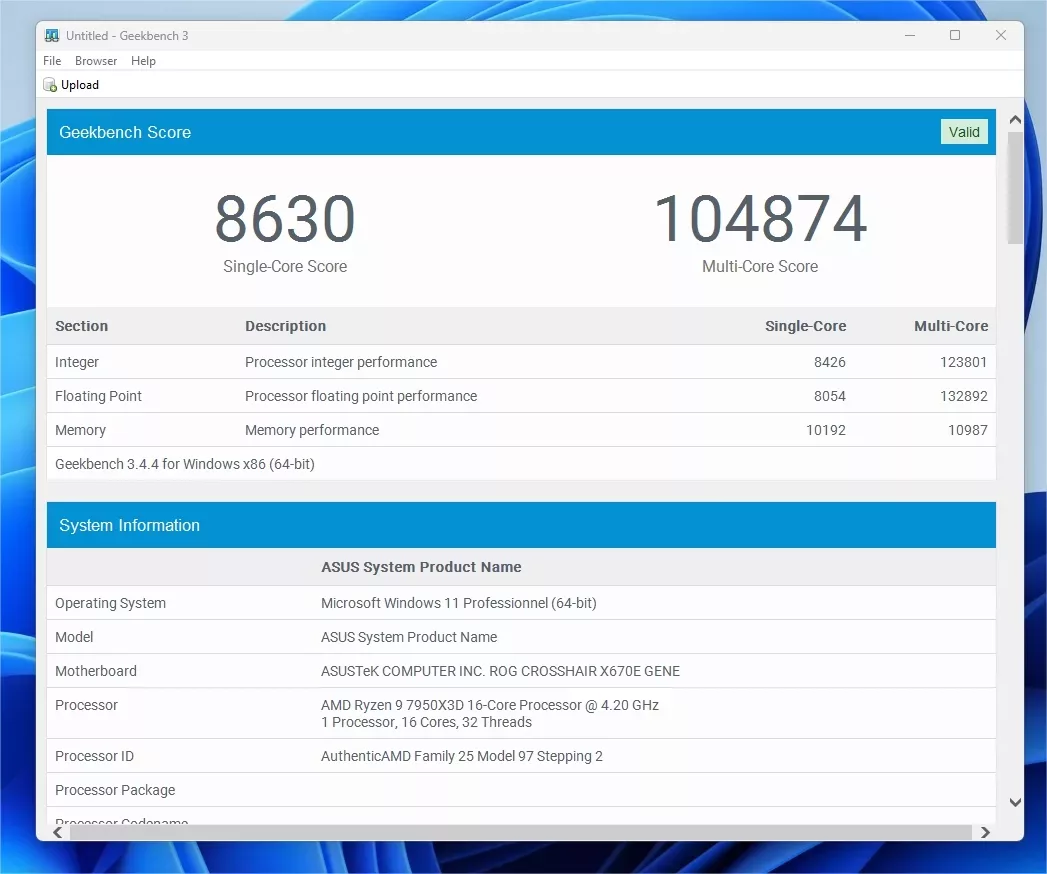Select the Floating Point results row

click(x=520, y=396)
